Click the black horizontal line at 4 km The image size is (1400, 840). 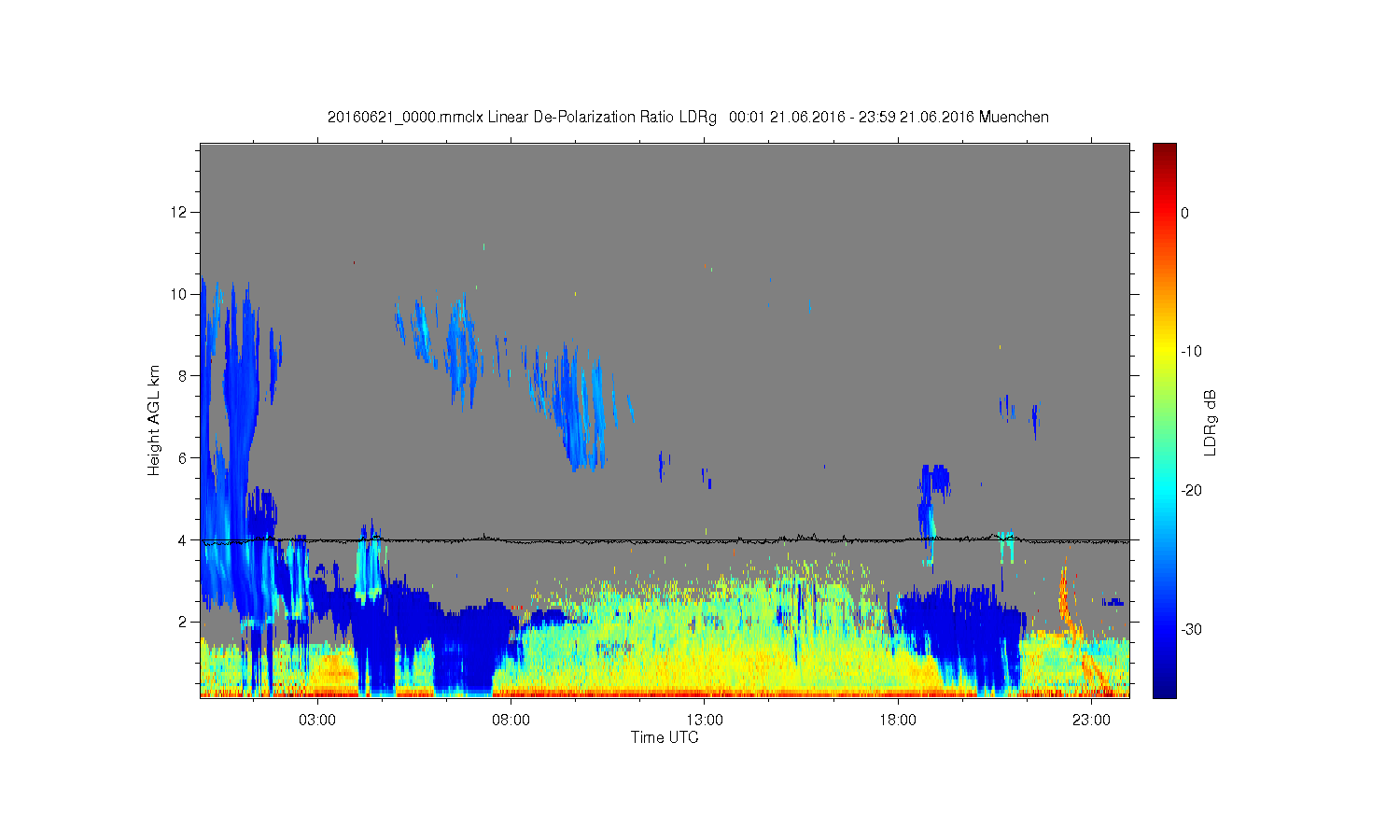[x=665, y=539]
